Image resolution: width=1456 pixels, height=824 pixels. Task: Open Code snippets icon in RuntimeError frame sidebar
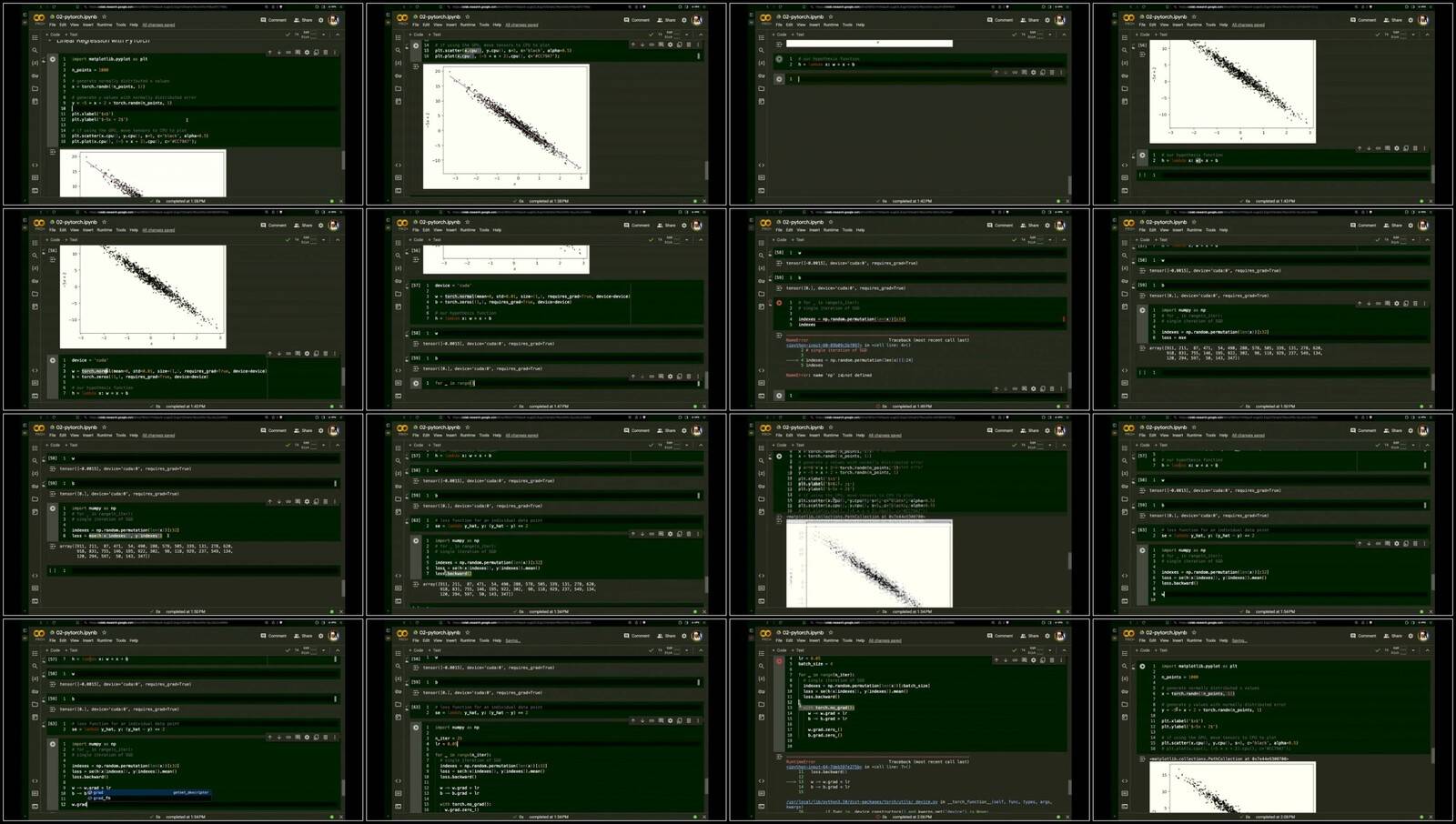coord(762,780)
